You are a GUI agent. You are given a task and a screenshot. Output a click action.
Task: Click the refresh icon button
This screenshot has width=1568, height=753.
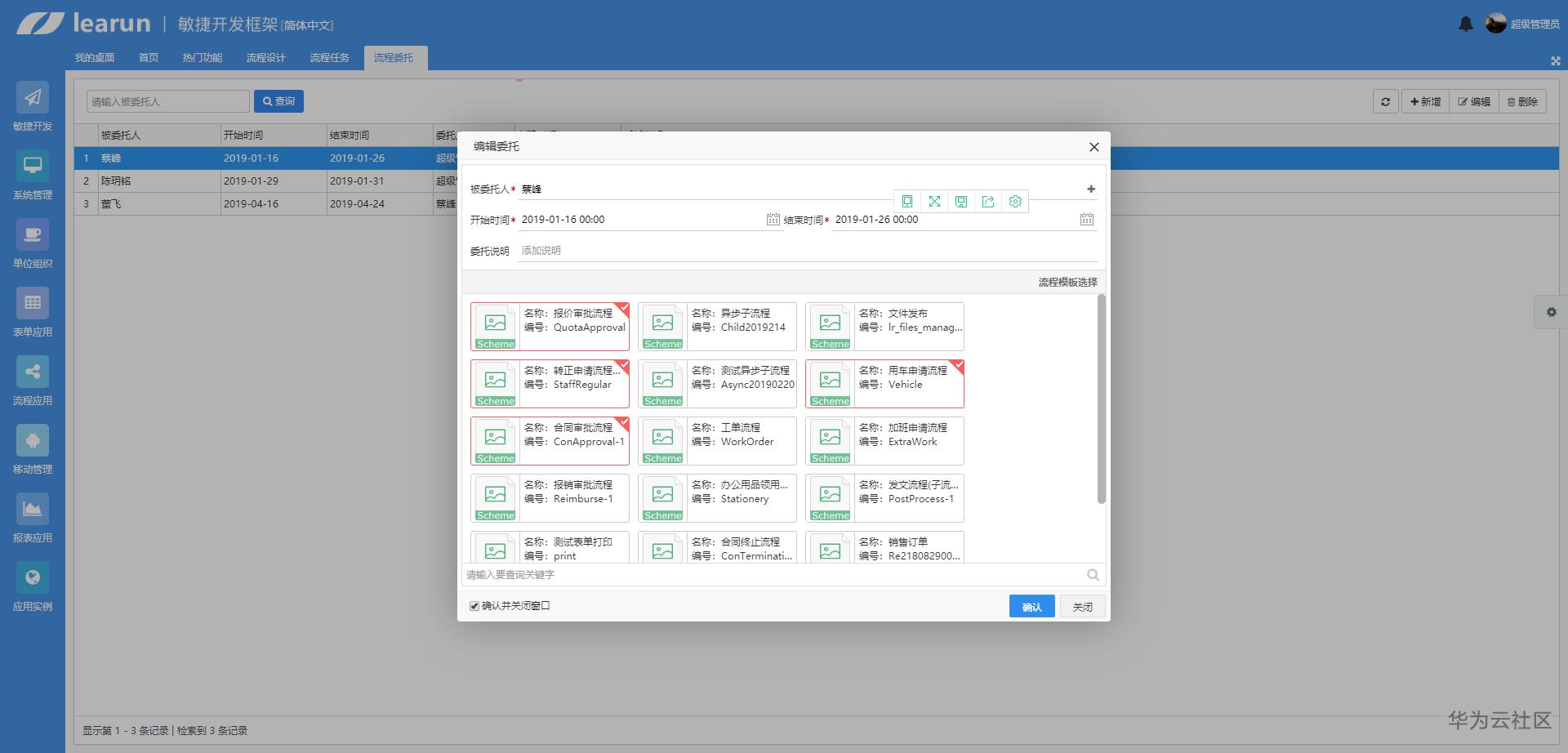pyautogui.click(x=1385, y=102)
